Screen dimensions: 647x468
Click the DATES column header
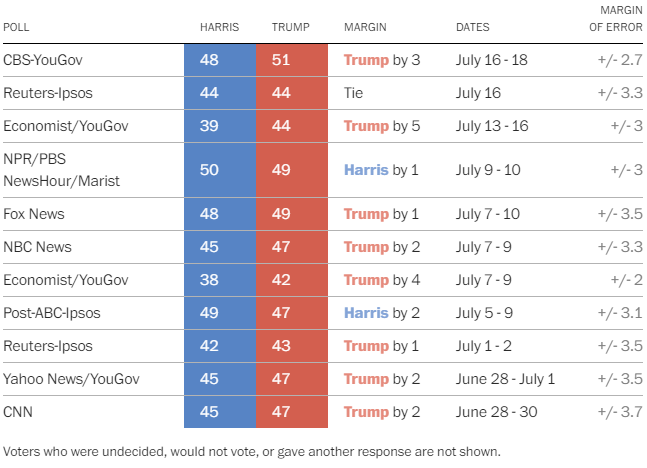click(474, 26)
